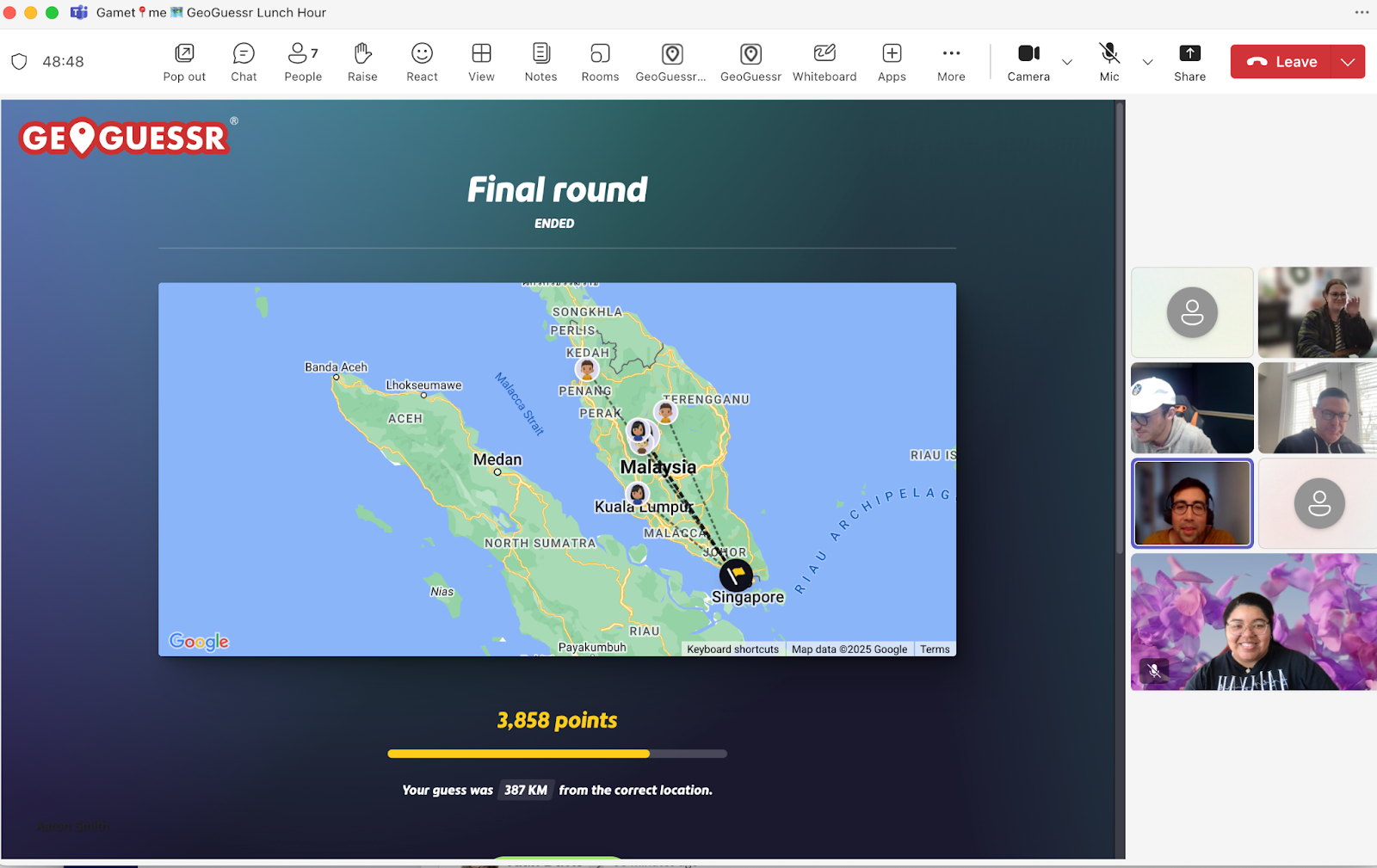
Task: Change the meeting View layout
Action: (x=481, y=63)
